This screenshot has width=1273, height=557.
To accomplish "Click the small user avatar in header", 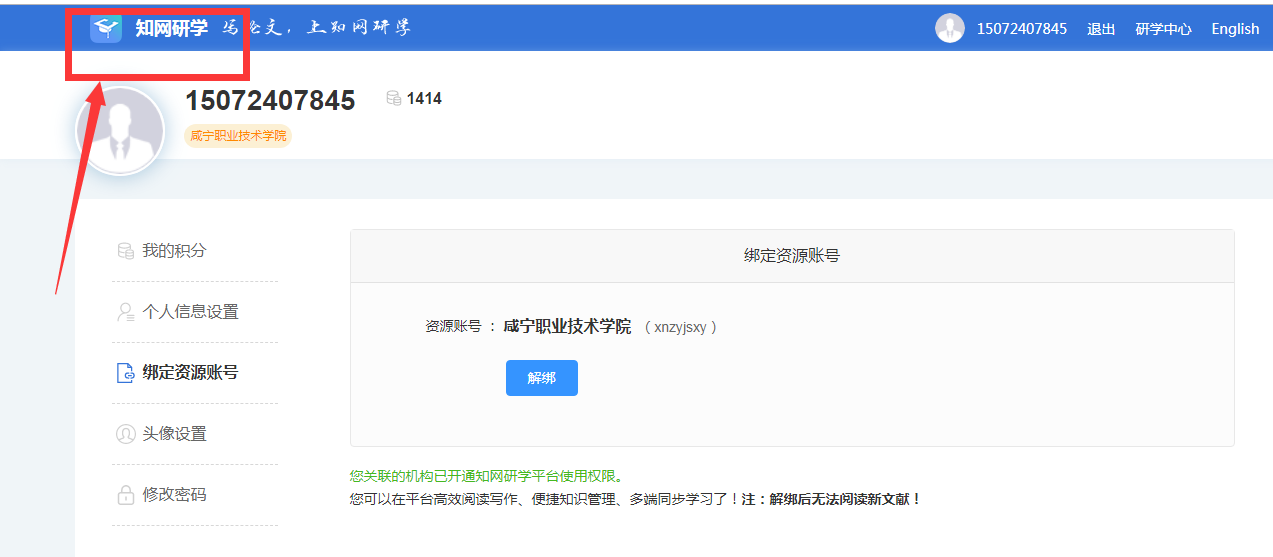I will 949,28.
